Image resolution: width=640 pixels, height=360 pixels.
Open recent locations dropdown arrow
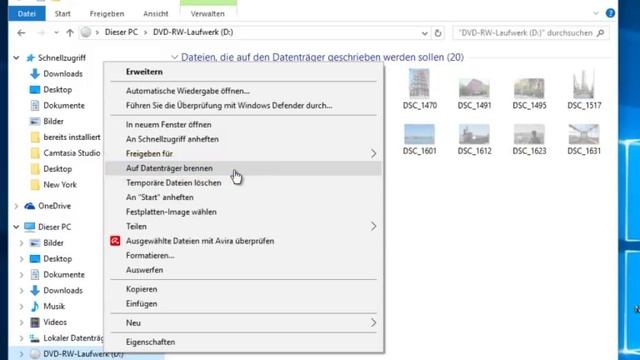pyautogui.click(x=56, y=33)
